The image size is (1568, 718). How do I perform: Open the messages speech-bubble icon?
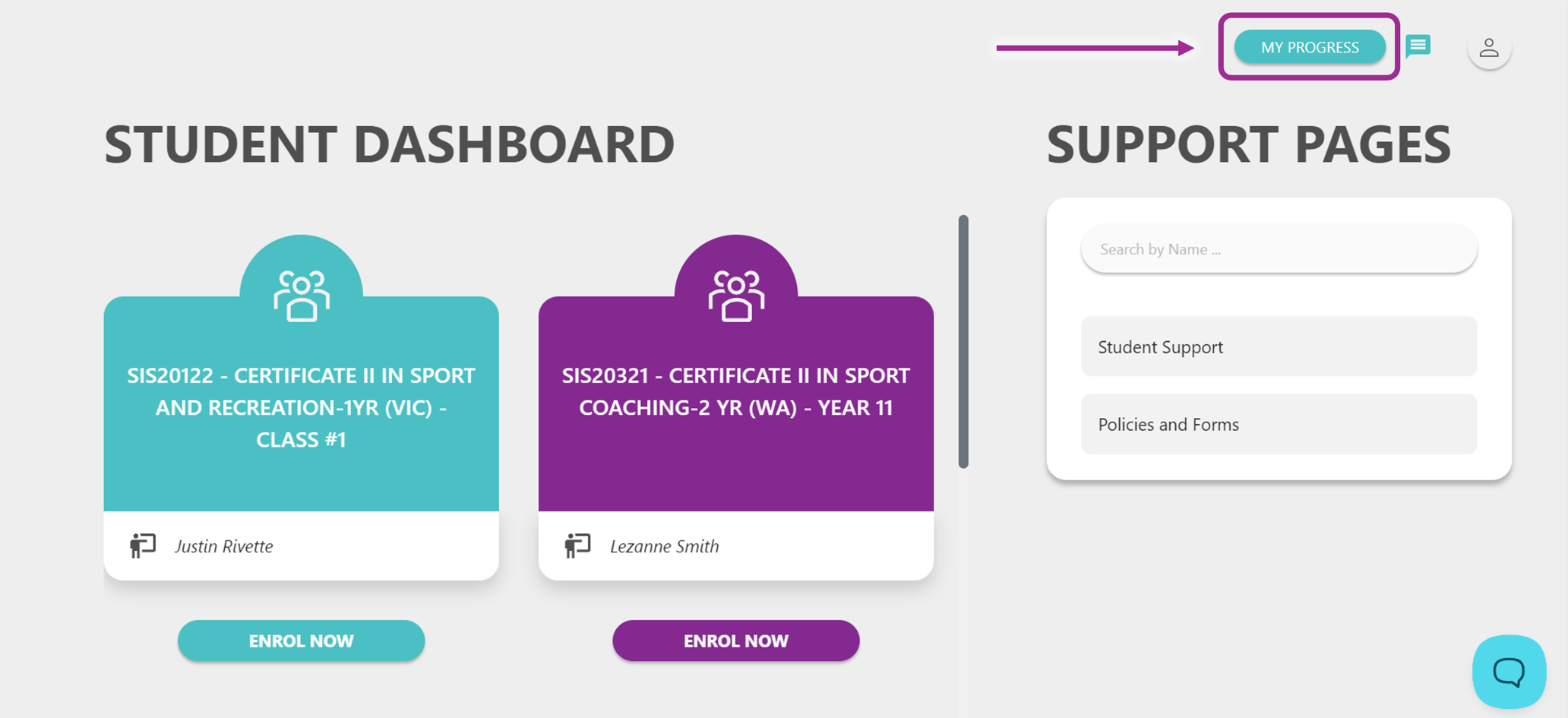coord(1418,46)
